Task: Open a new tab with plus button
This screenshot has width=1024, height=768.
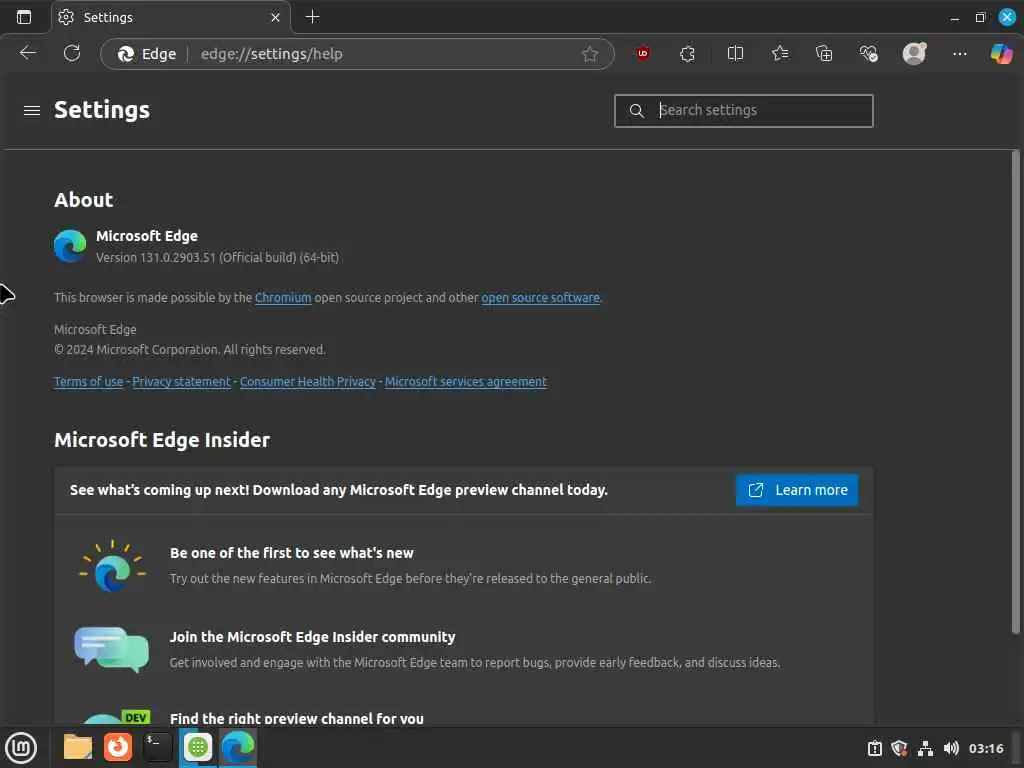Action: tap(313, 17)
